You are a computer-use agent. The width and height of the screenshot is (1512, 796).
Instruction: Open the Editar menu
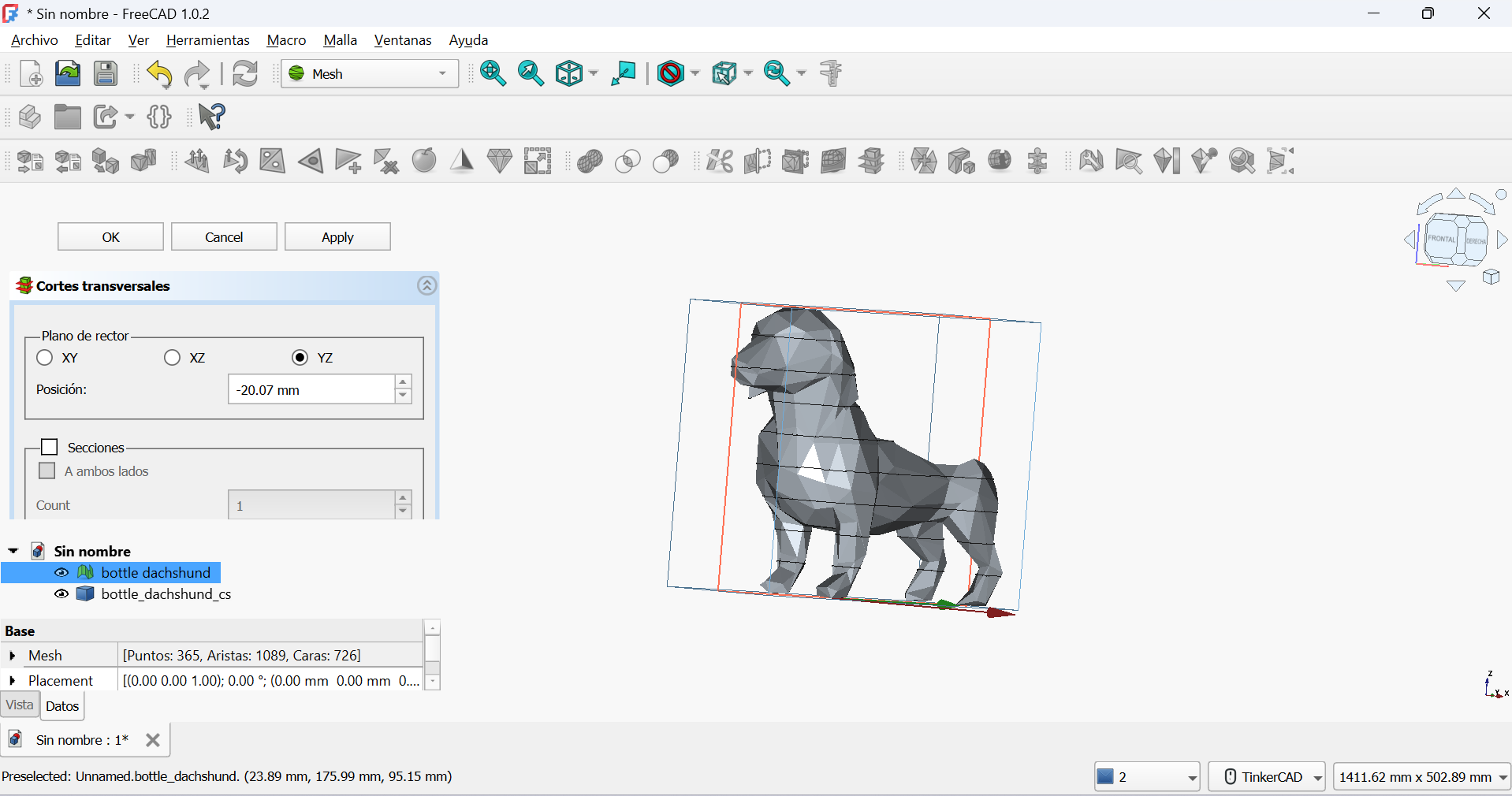pyautogui.click(x=93, y=40)
